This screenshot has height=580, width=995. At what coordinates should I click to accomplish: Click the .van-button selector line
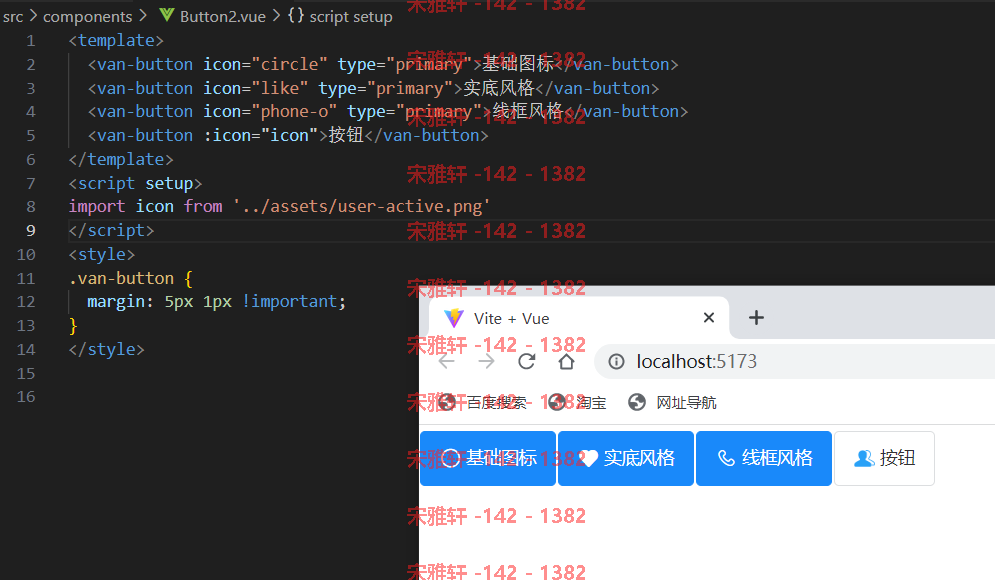tap(131, 279)
